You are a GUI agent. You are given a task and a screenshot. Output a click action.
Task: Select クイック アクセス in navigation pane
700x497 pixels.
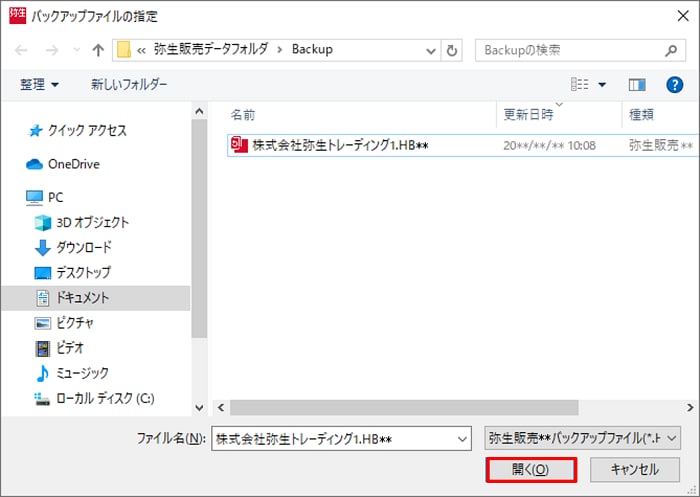point(87,130)
